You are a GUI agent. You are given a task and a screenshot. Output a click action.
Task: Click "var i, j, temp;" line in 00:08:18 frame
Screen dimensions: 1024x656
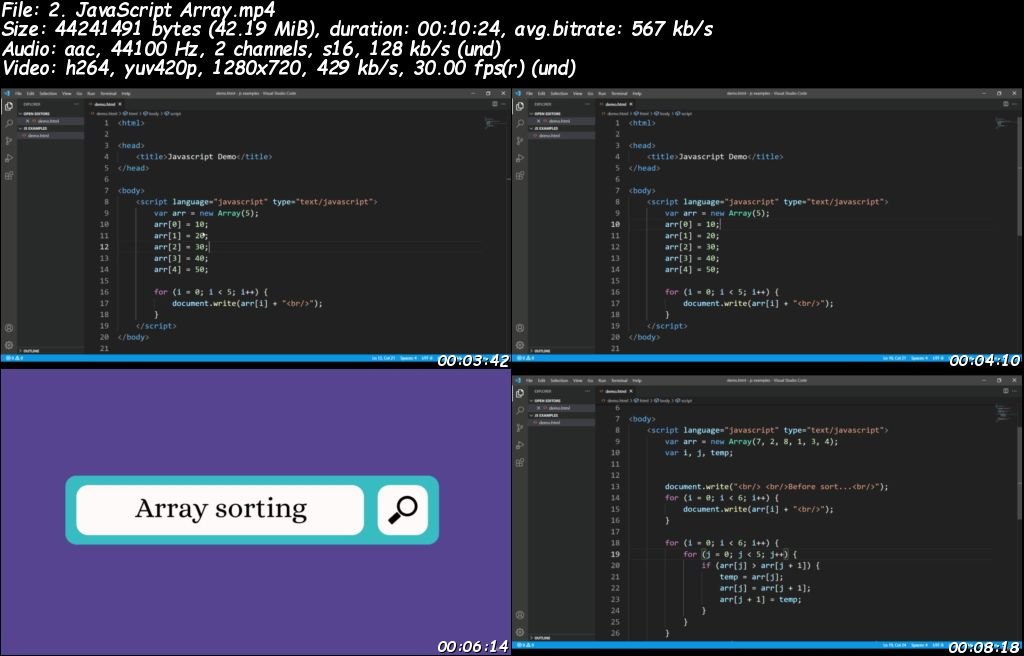698,453
